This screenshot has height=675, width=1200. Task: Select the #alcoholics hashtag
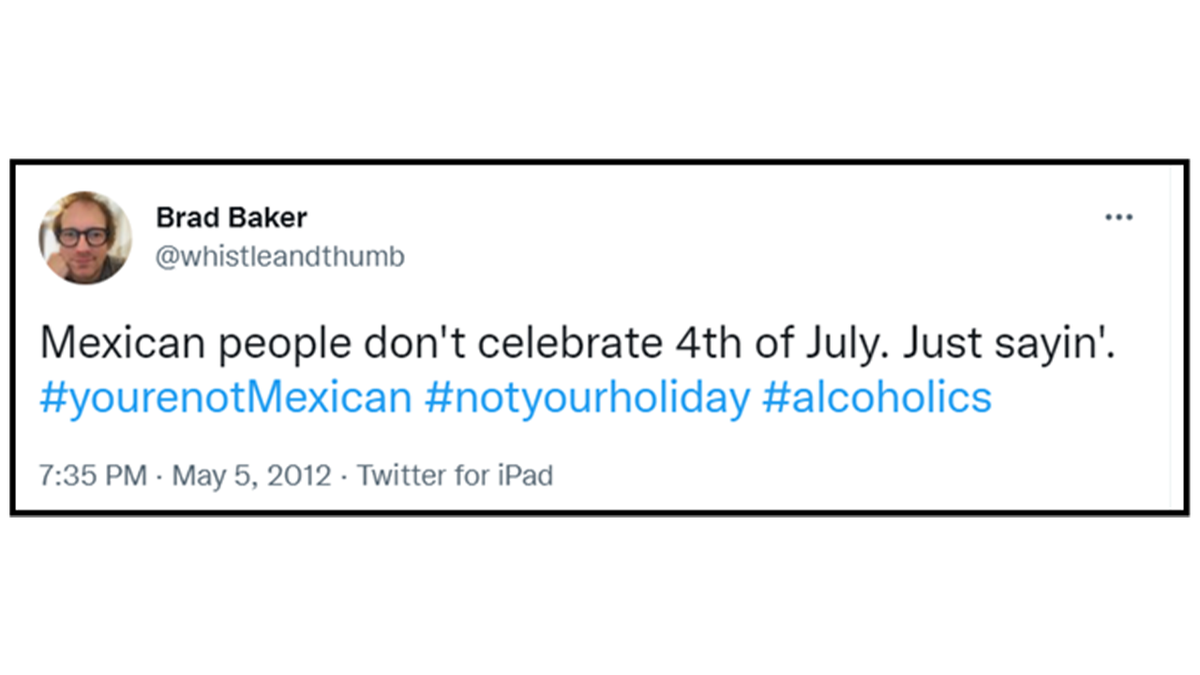point(877,398)
